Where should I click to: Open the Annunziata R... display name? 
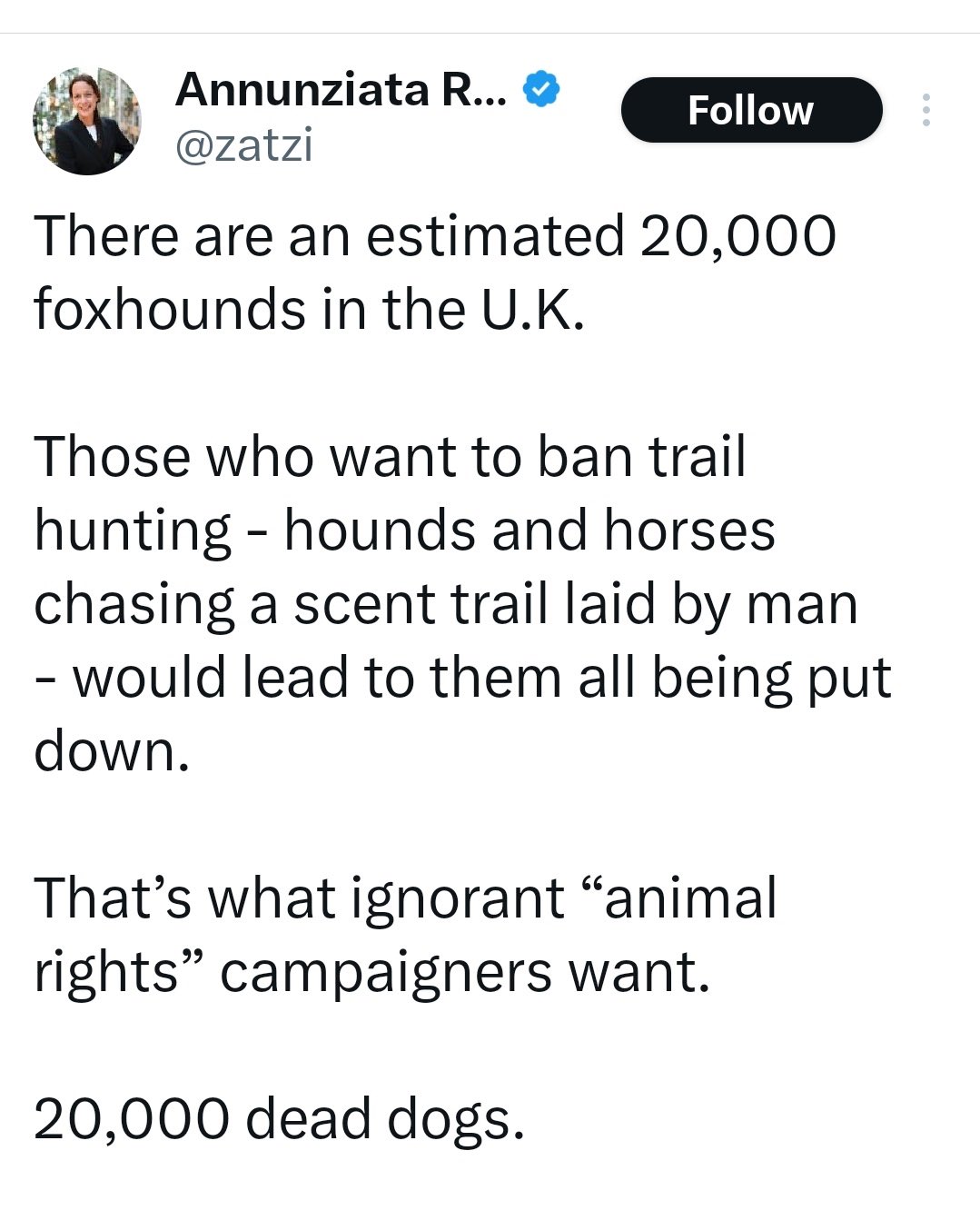(x=342, y=90)
